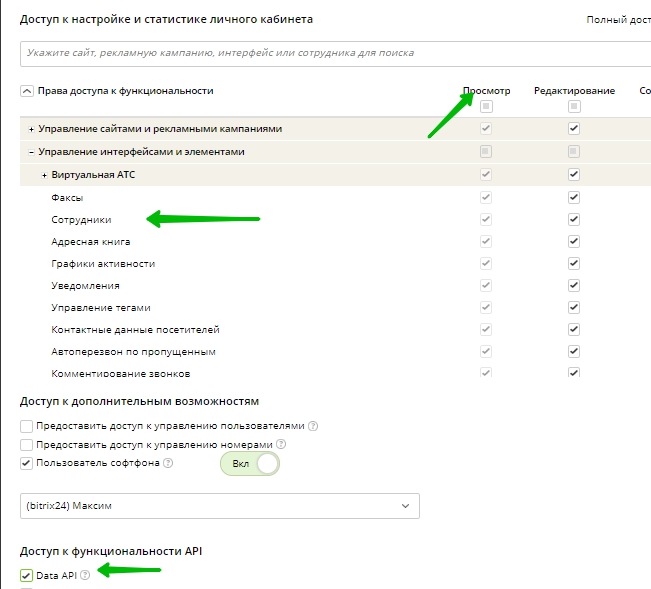
Task: Focus the site or employee search field
Action: (335, 53)
